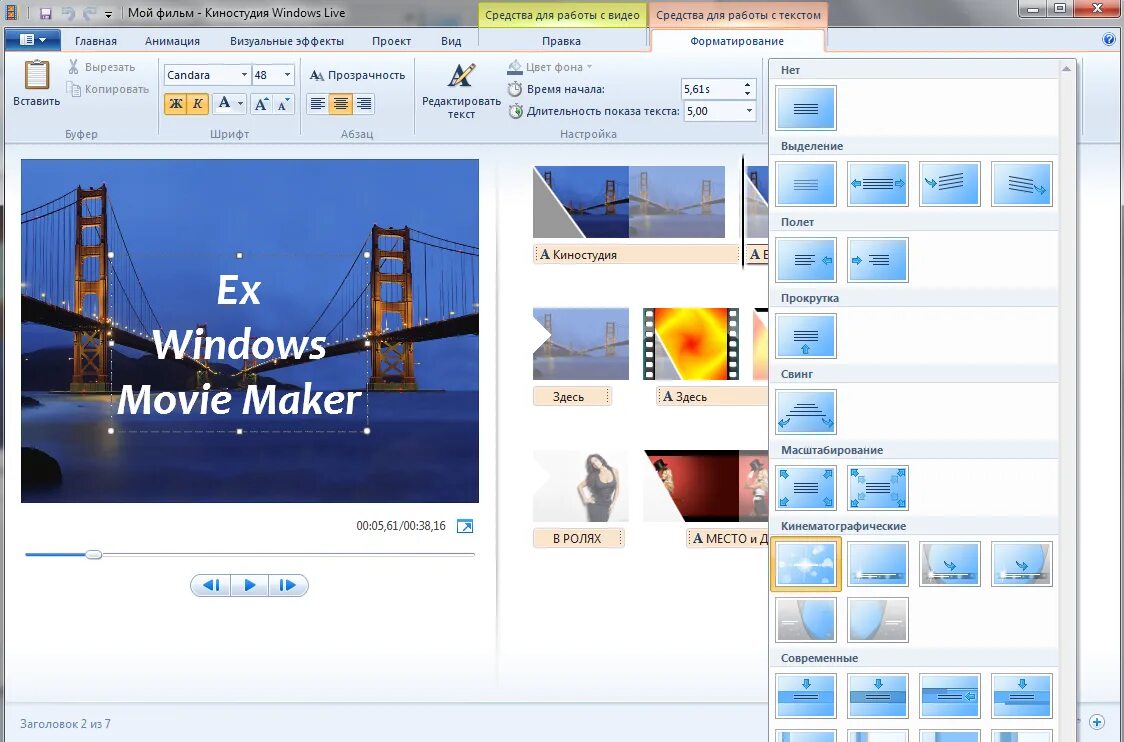Apply the first Масштабирование zoom effect
1124x742 pixels.
click(806, 487)
